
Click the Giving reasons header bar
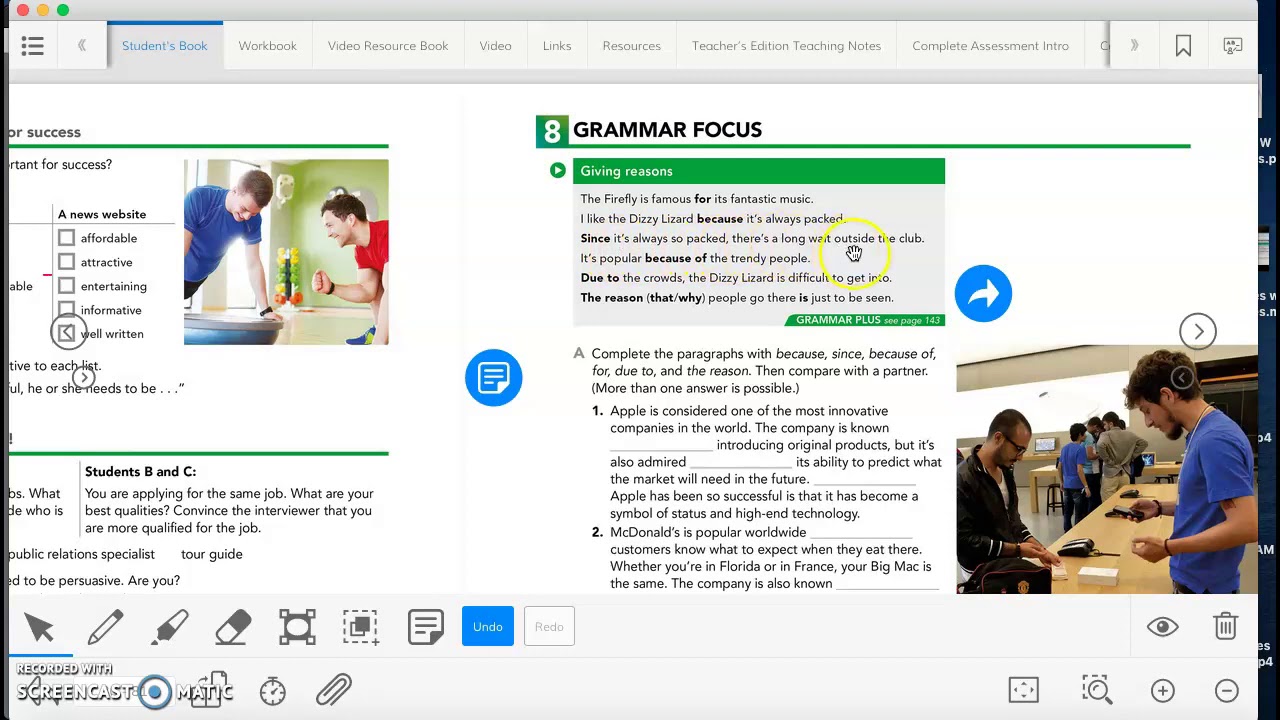point(759,171)
